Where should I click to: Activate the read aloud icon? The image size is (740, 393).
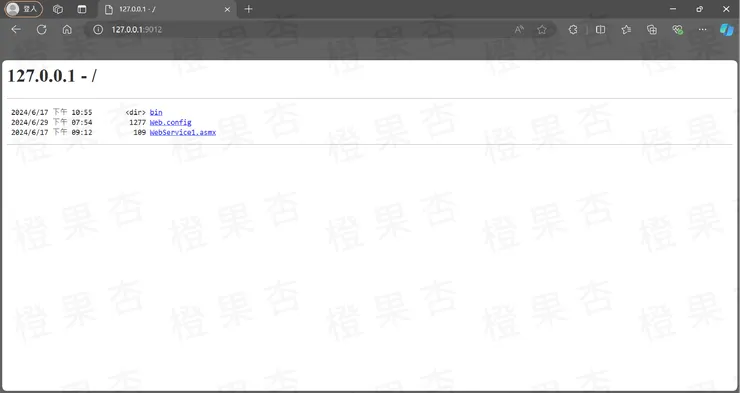(519, 30)
